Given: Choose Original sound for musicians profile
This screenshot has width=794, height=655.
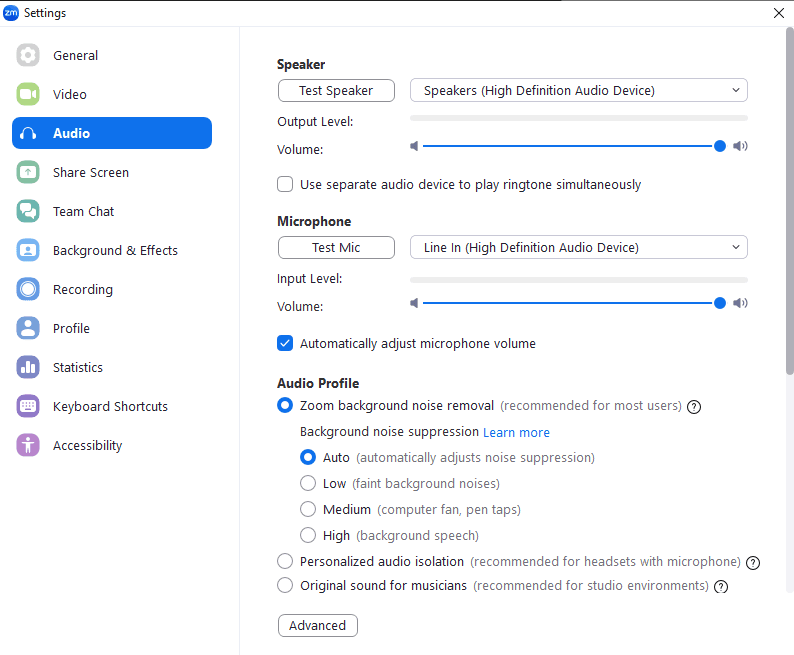Looking at the screenshot, I should coord(285,586).
